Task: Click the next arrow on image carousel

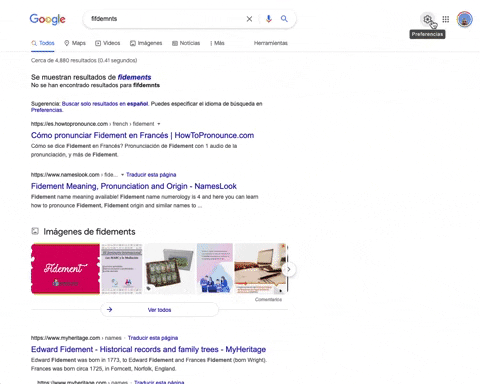Action: click(x=289, y=269)
